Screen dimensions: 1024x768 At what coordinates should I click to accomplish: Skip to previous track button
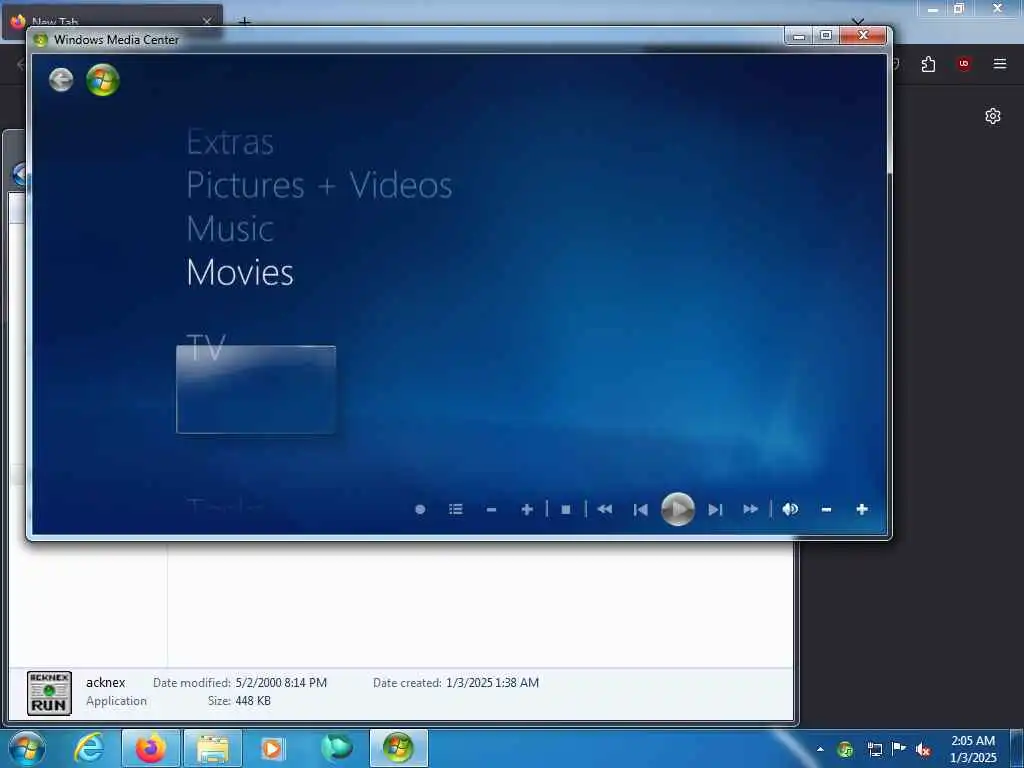click(641, 509)
